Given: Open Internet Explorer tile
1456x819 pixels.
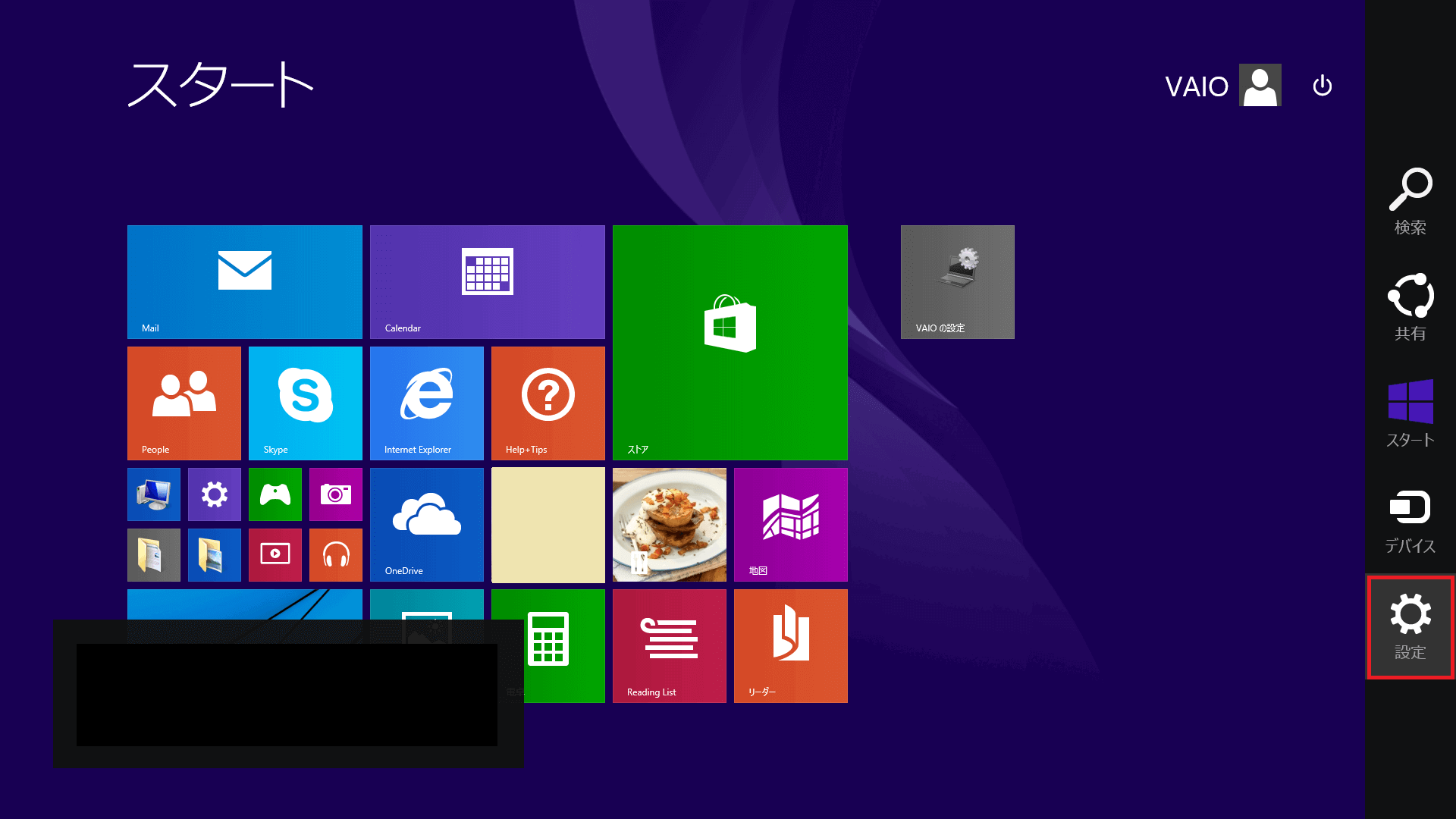Looking at the screenshot, I should click(x=427, y=403).
